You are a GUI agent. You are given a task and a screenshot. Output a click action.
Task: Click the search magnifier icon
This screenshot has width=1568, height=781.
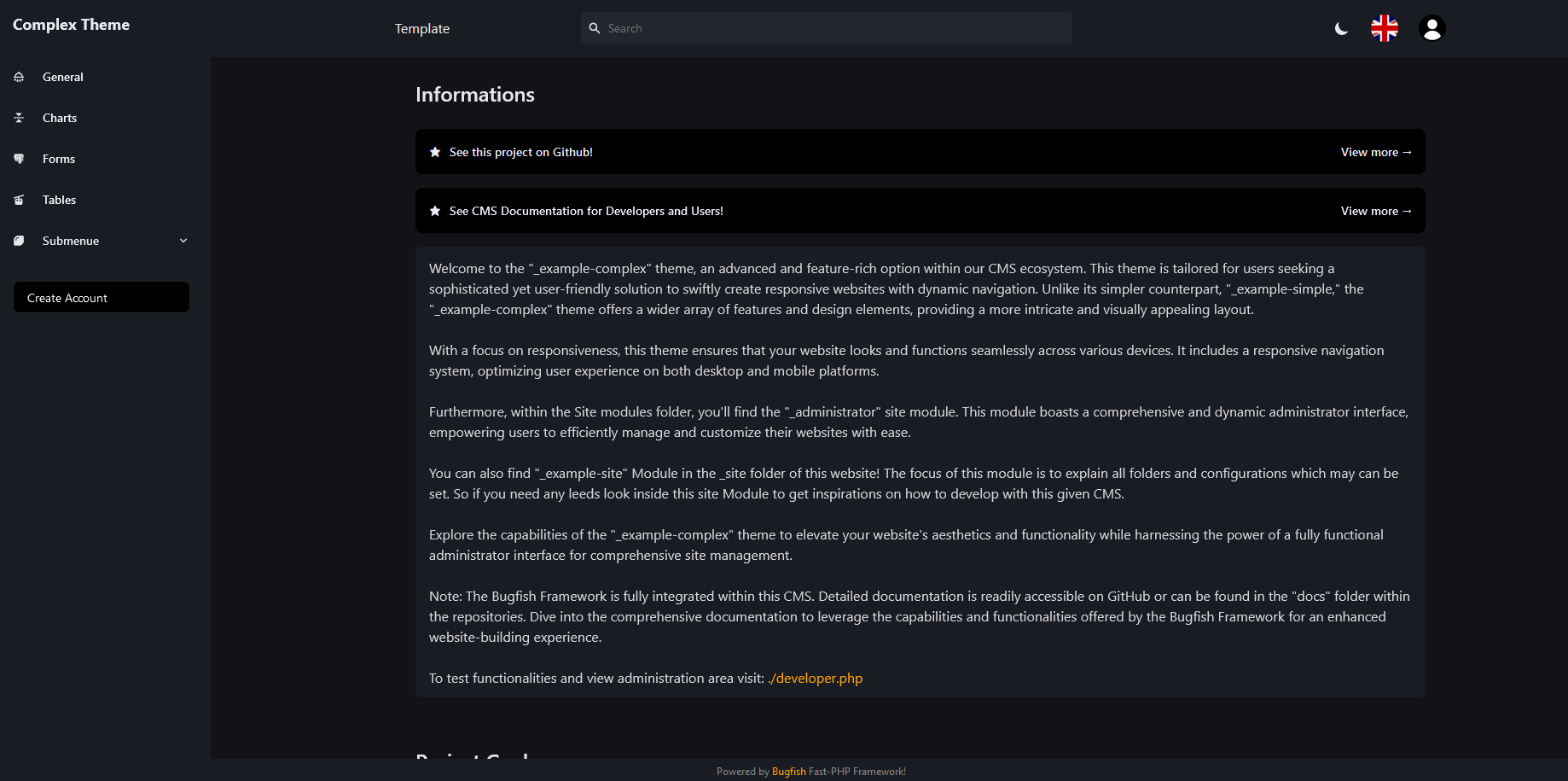[595, 28]
